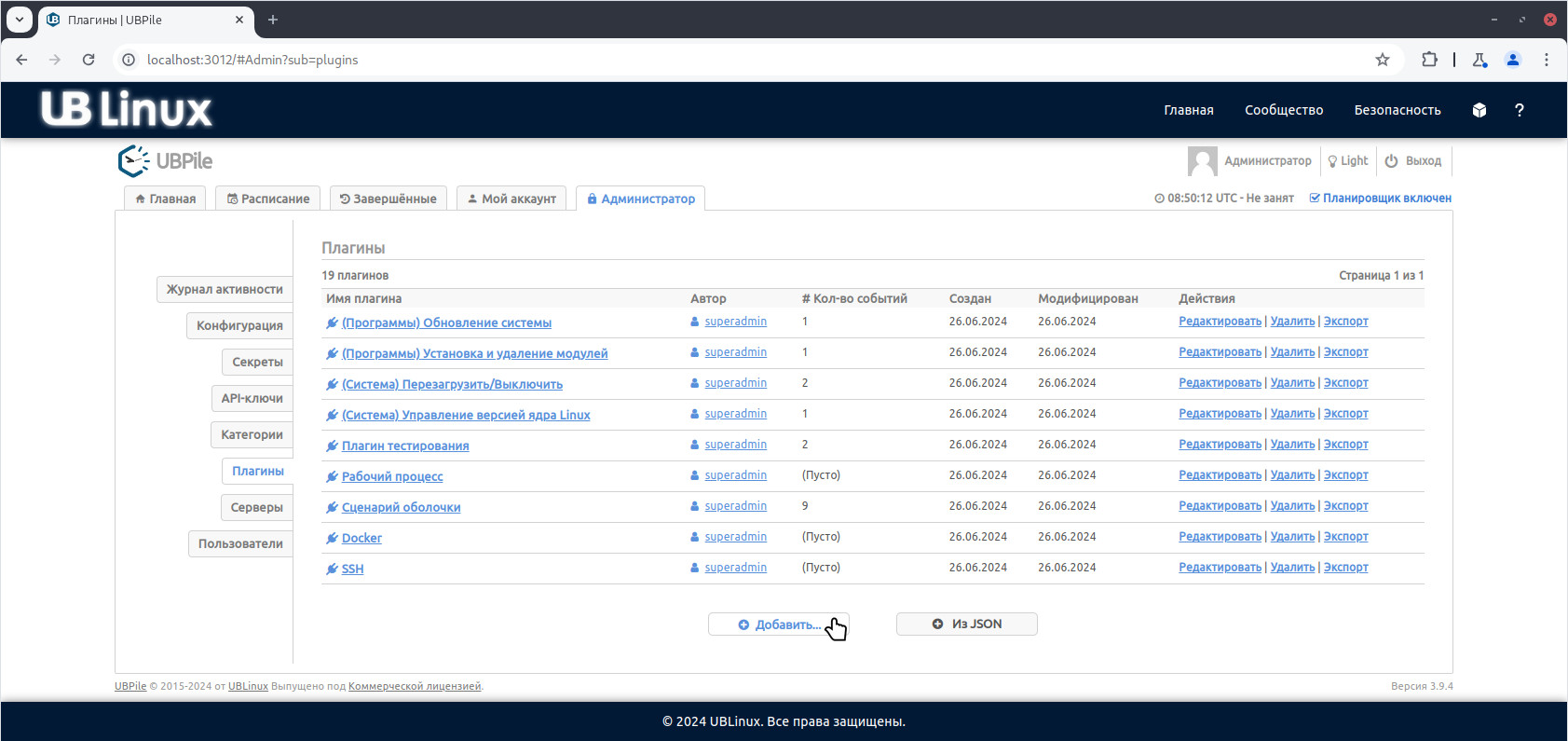1568x741 pixels.
Task: Open new browser tab
Action: 273,20
